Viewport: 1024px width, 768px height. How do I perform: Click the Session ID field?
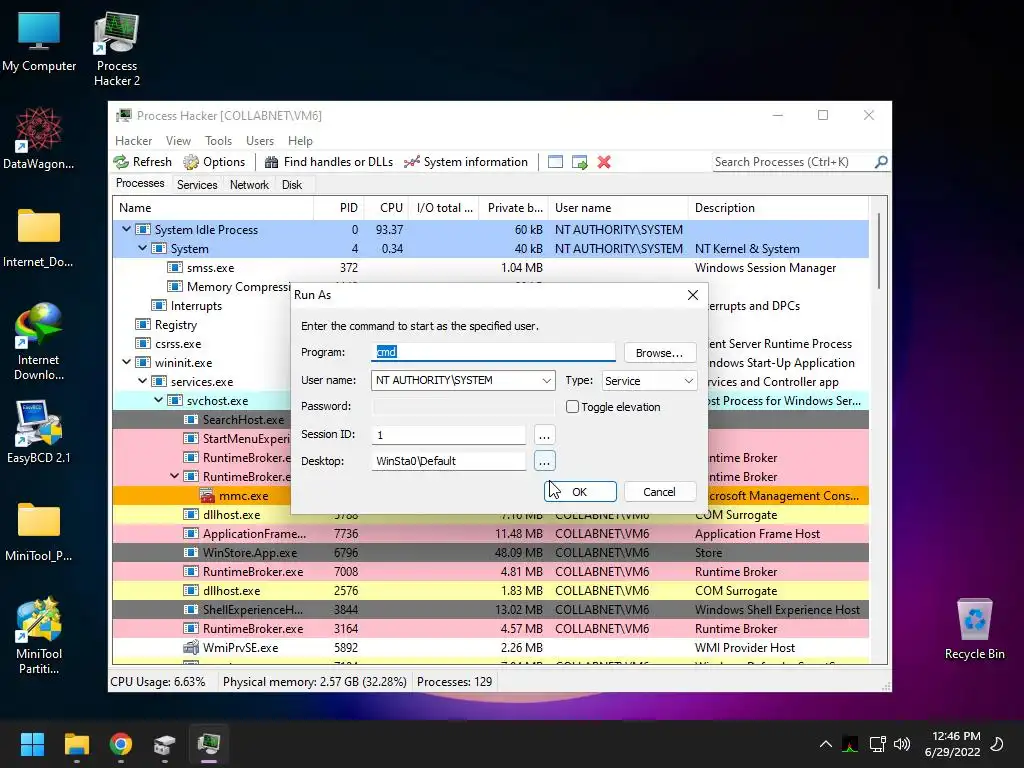click(449, 435)
